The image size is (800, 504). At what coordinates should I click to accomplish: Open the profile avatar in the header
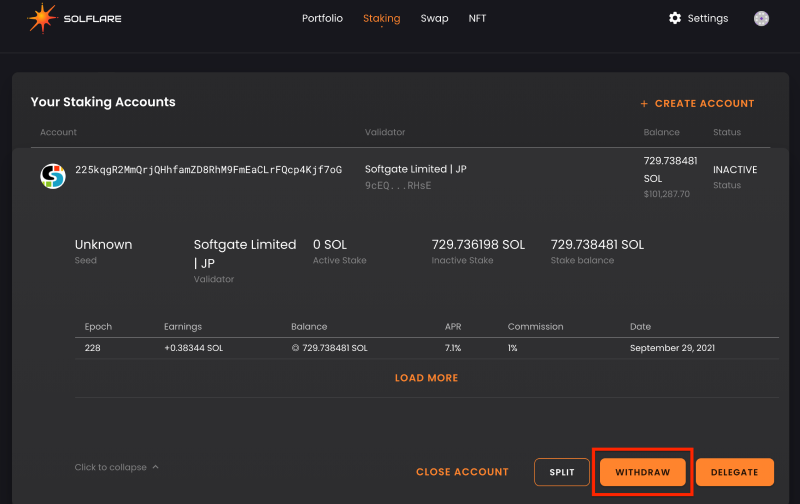point(761,18)
